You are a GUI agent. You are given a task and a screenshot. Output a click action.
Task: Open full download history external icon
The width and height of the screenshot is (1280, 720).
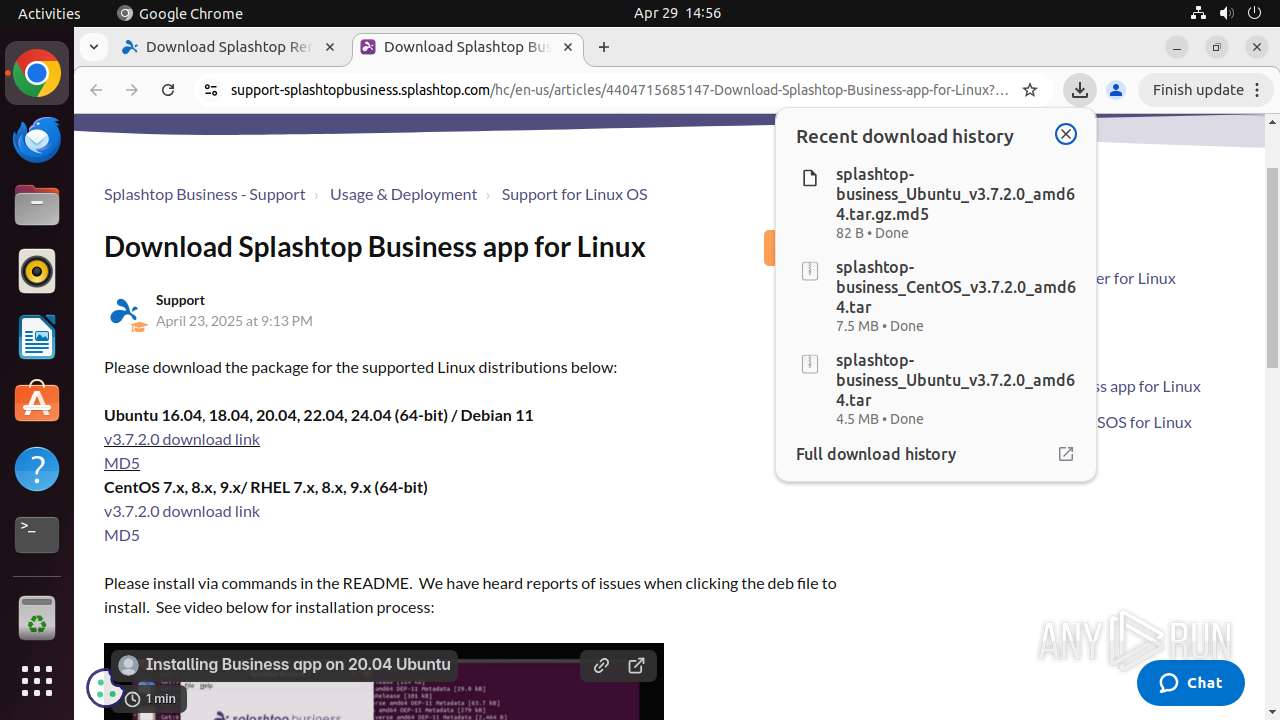pos(1066,454)
